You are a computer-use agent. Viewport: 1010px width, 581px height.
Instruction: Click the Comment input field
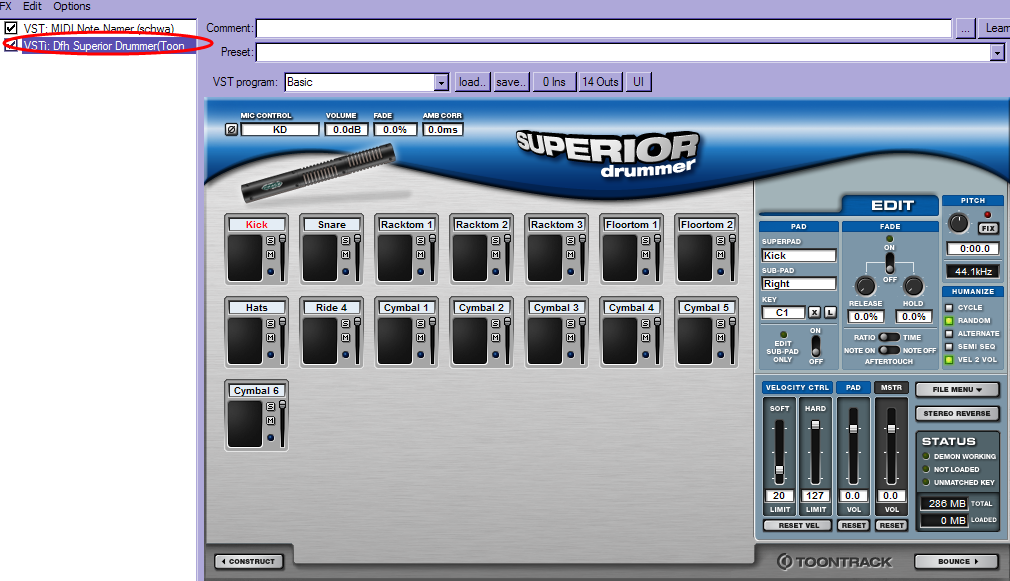click(x=604, y=28)
